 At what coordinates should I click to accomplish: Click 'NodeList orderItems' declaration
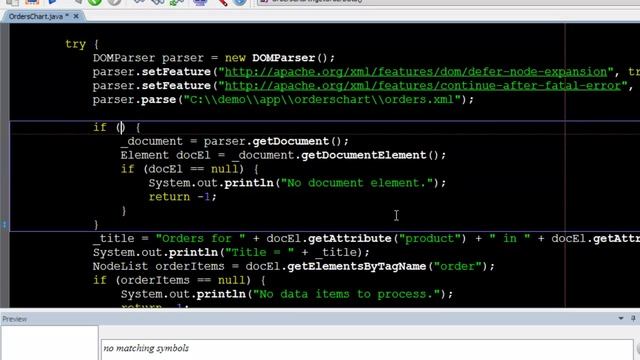click(x=158, y=266)
